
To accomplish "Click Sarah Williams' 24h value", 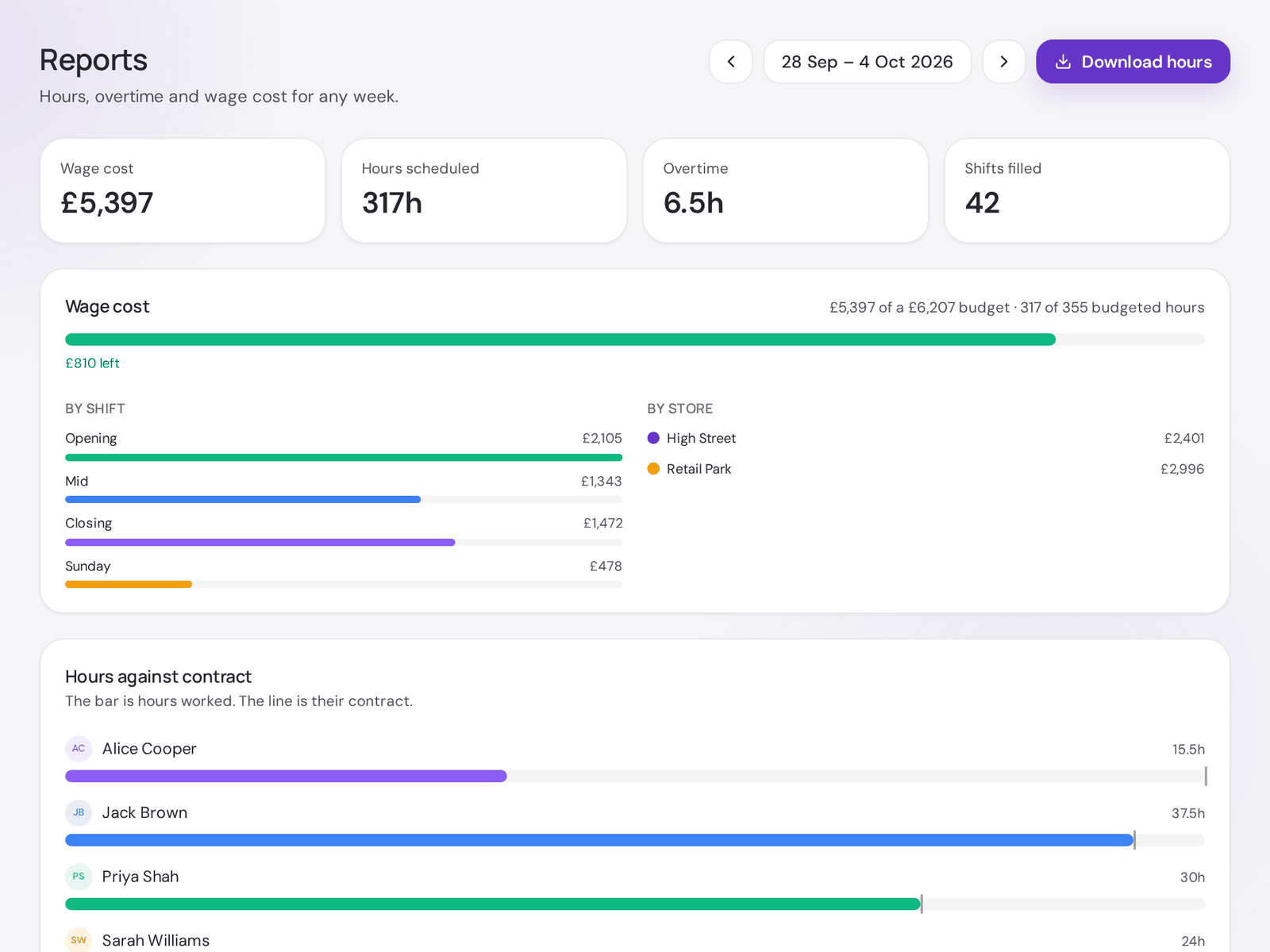I will point(1193,942).
